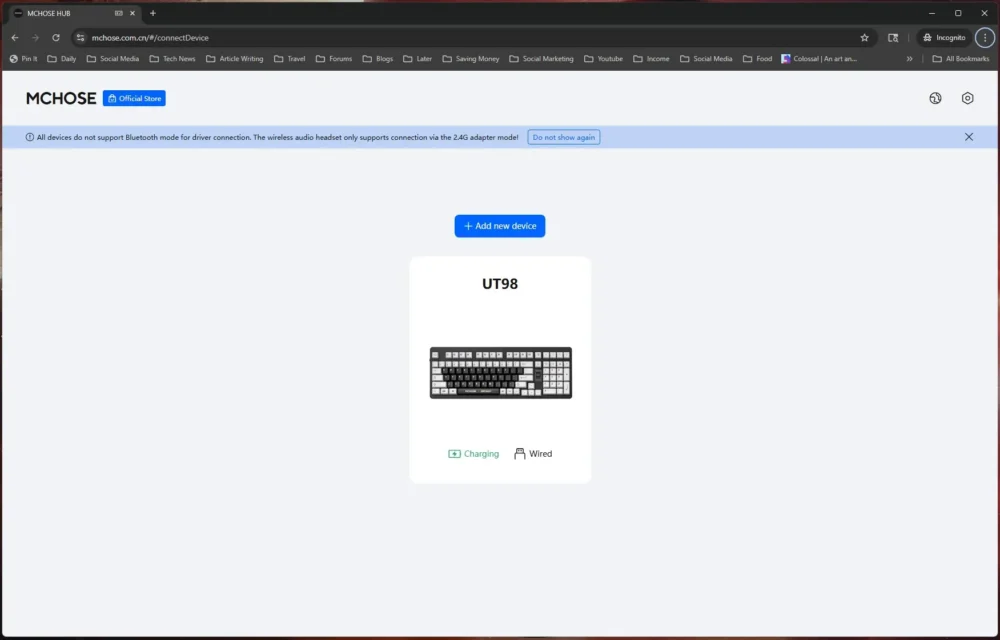Select the MCHOSE HUB tab
The width and height of the screenshot is (1000, 640).
point(77,13)
